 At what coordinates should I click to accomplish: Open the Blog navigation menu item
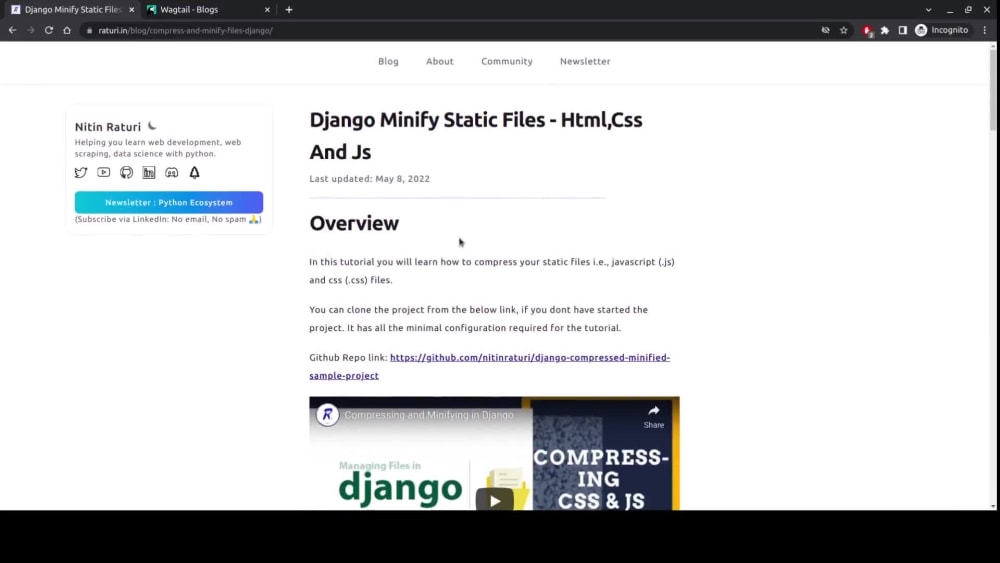[x=388, y=61]
